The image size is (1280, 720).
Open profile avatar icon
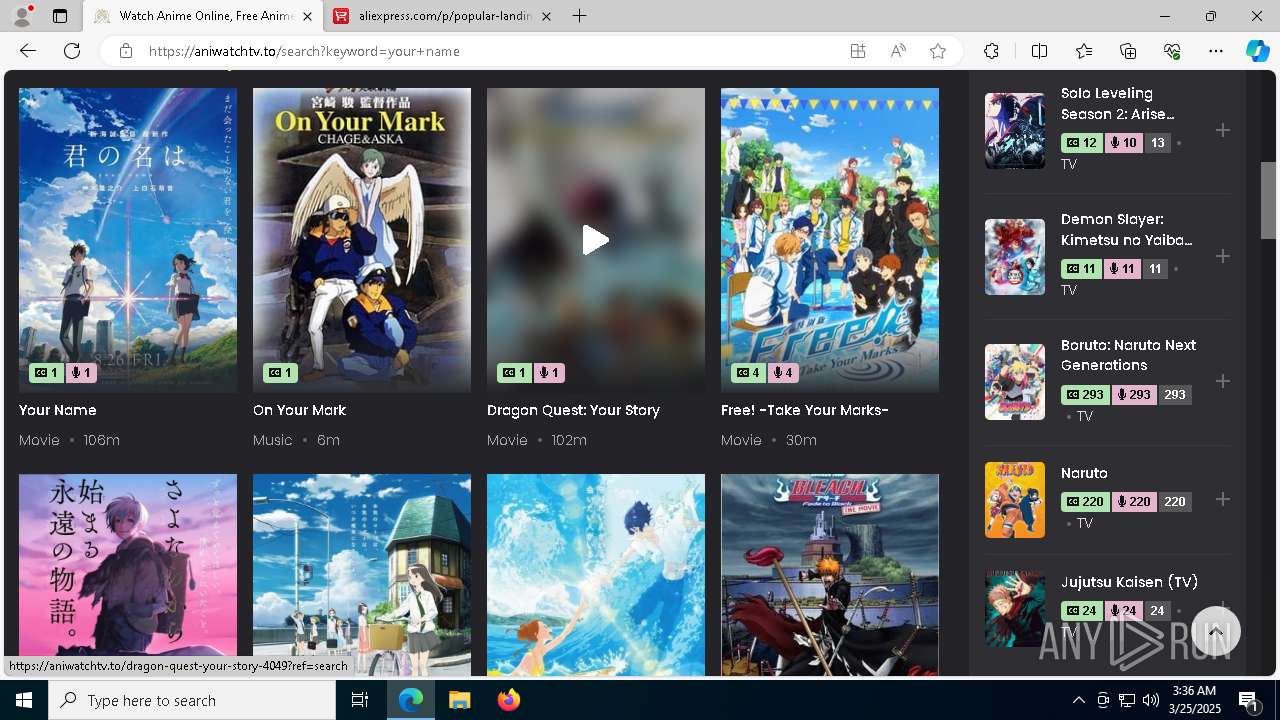pos(22,16)
